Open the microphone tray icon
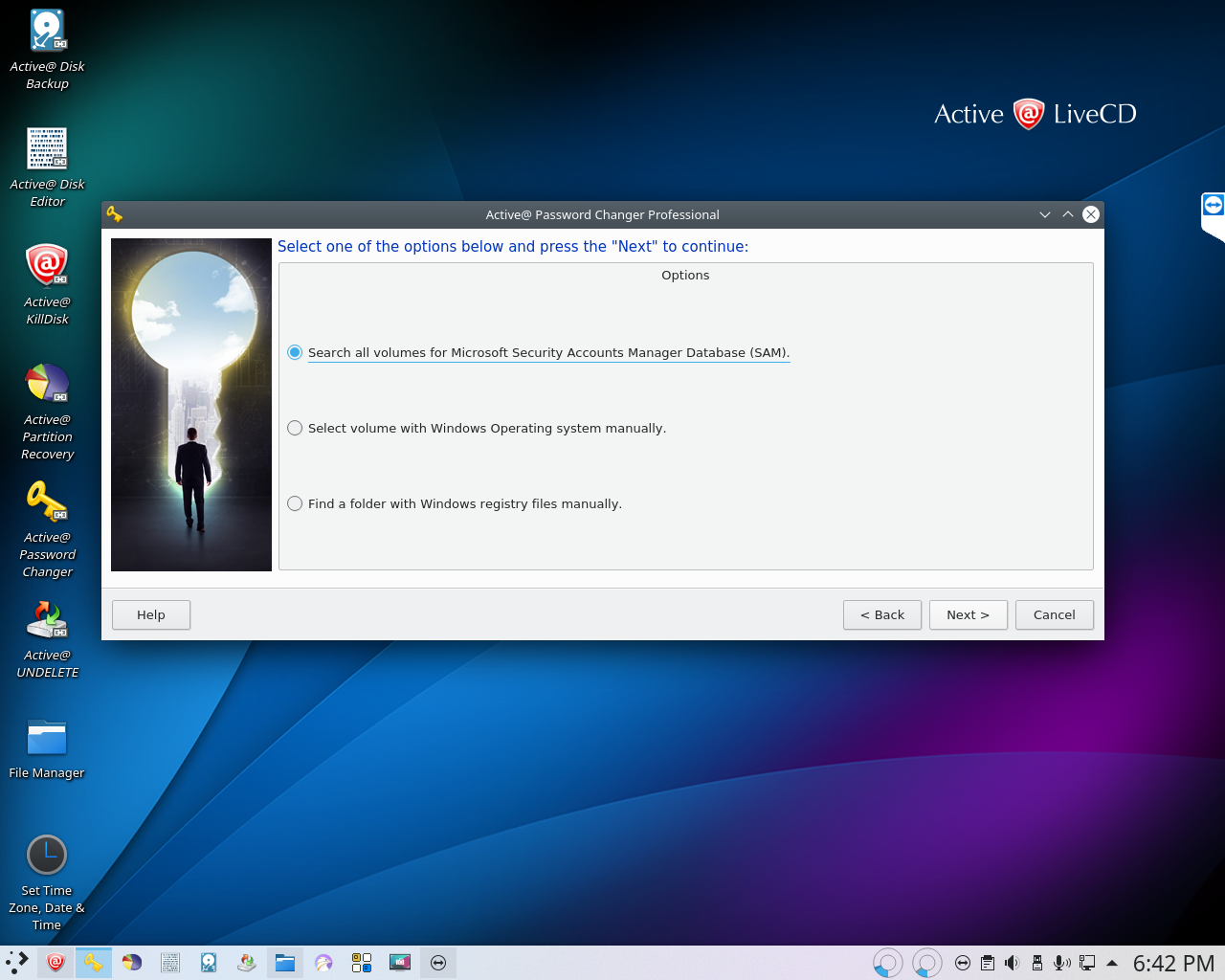The width and height of the screenshot is (1225, 980). [1062, 963]
